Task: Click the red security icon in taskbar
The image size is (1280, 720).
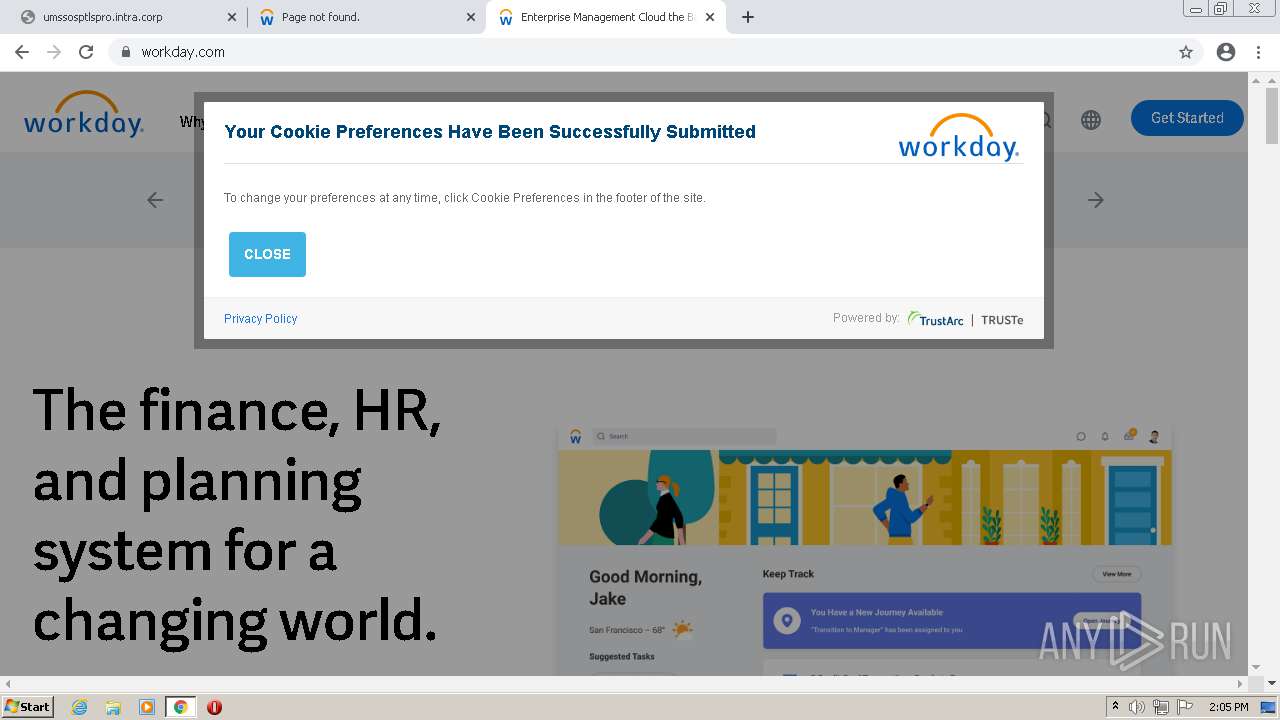Action: point(214,707)
